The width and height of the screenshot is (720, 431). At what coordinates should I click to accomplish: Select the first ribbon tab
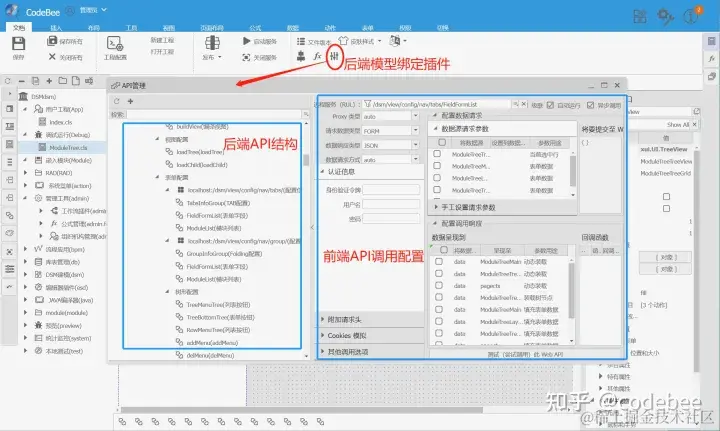click(19, 28)
